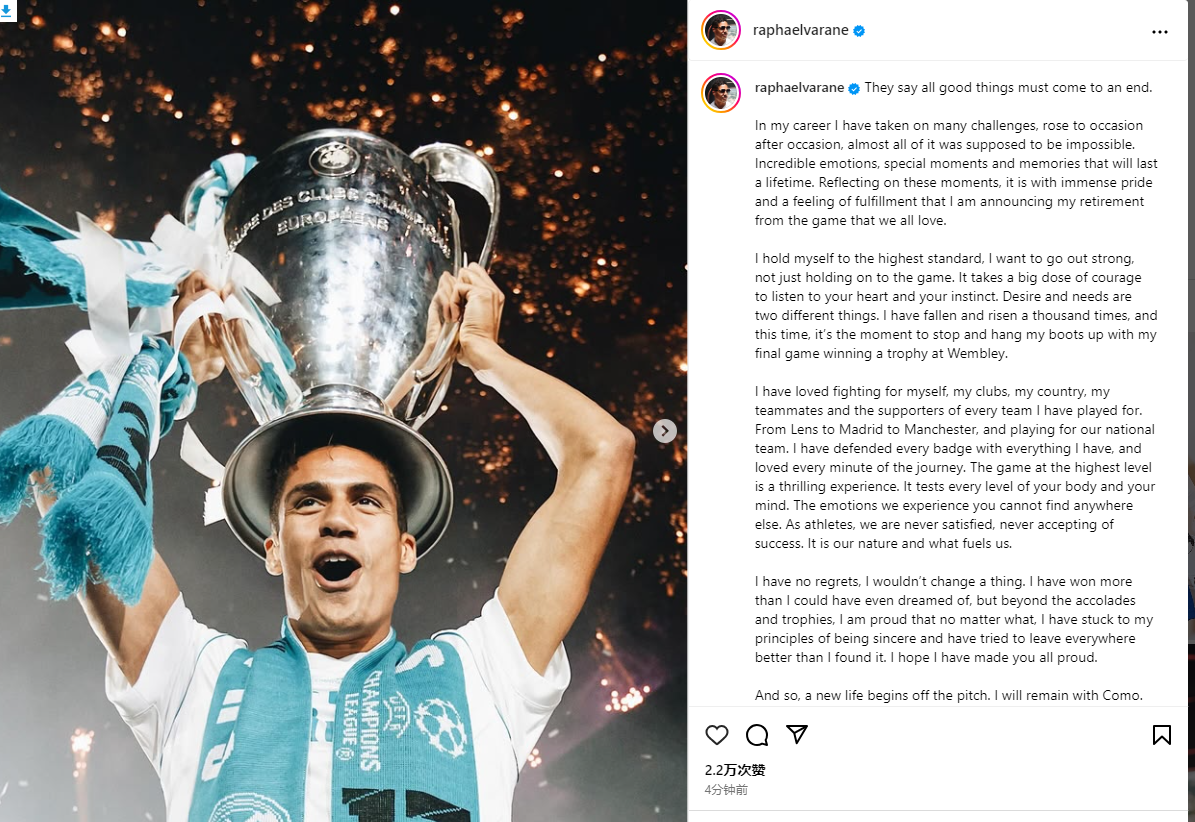The image size is (1195, 822).
Task: View the list of 2.2万次赞 likes
Action: pyautogui.click(x=735, y=770)
